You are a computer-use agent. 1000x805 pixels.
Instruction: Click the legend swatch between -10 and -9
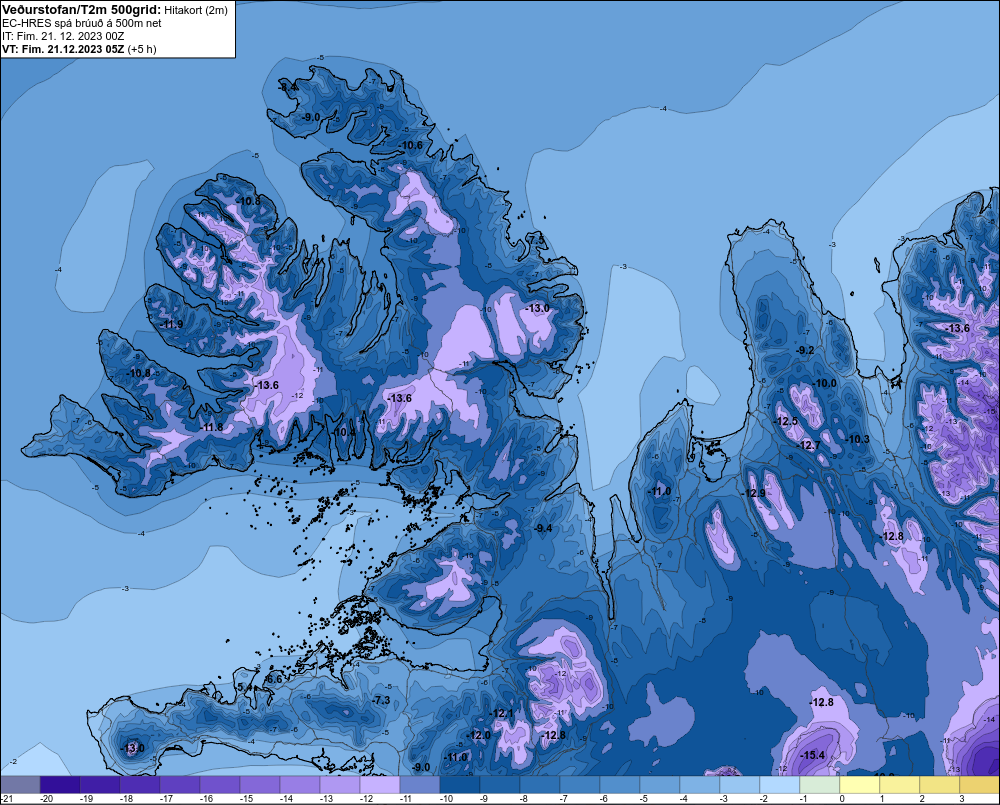pyautogui.click(x=460, y=784)
